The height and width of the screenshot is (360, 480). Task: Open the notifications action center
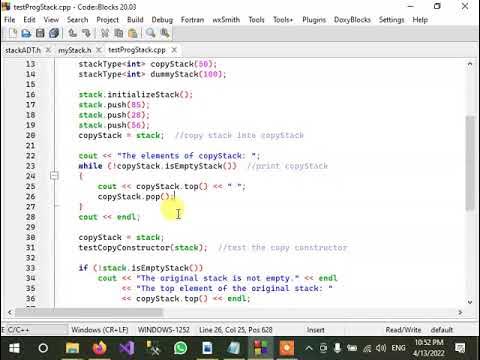point(460,348)
